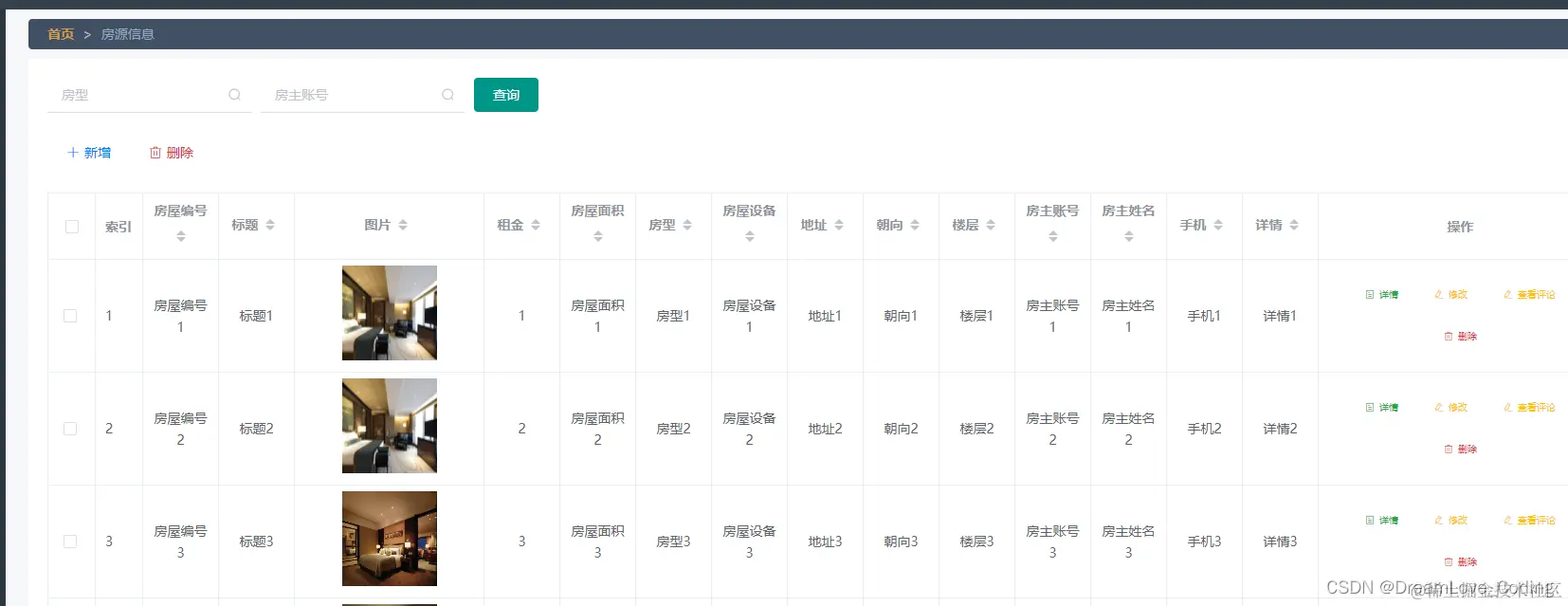Click the search icon in 房型 field
Viewport: 1568px width, 606px height.
[234, 95]
